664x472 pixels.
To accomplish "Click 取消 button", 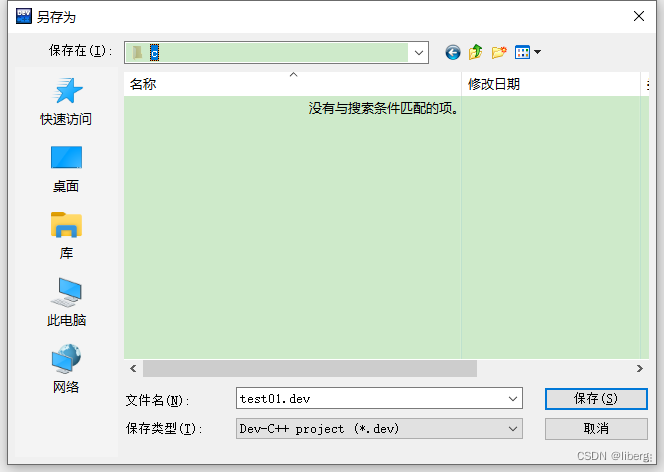I will pyautogui.click(x=596, y=429).
